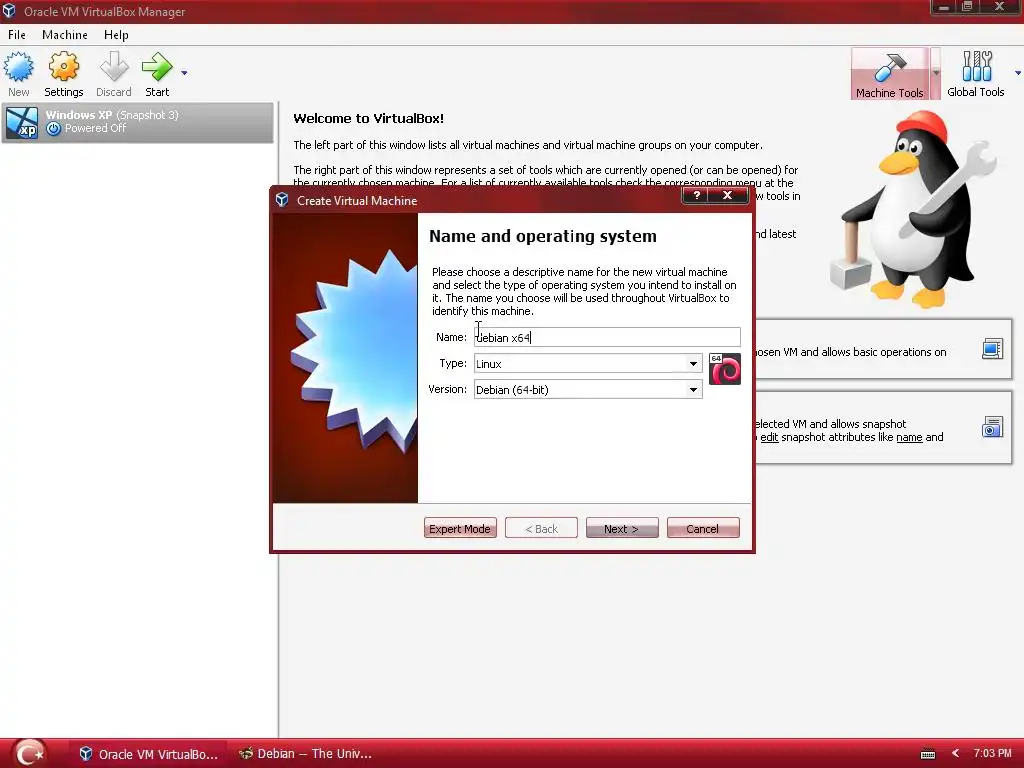
Task: Click the Details tool icon in welcome pane
Action: [x=992, y=349]
